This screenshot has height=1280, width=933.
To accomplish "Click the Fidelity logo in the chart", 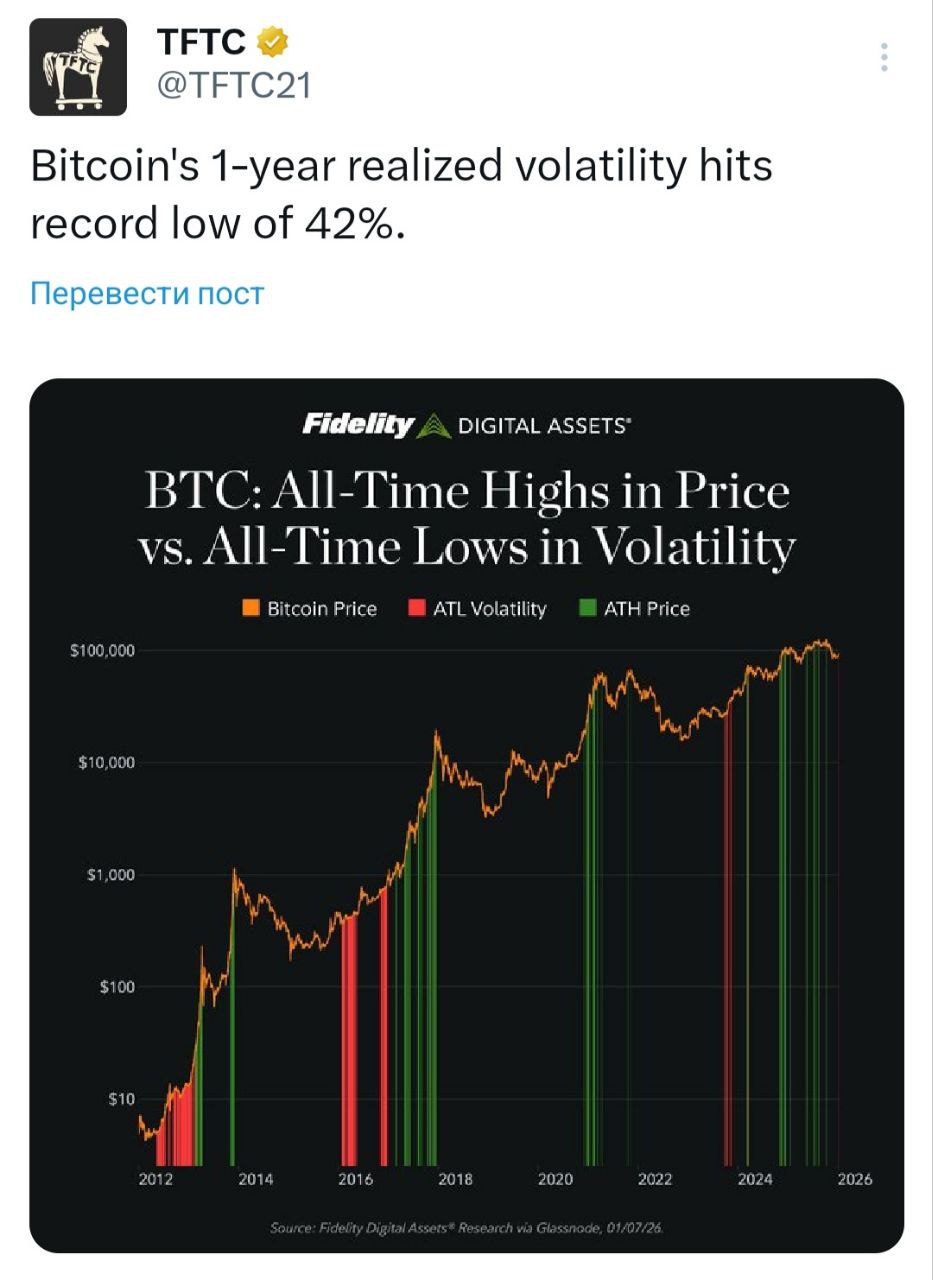I will pyautogui.click(x=357, y=426).
